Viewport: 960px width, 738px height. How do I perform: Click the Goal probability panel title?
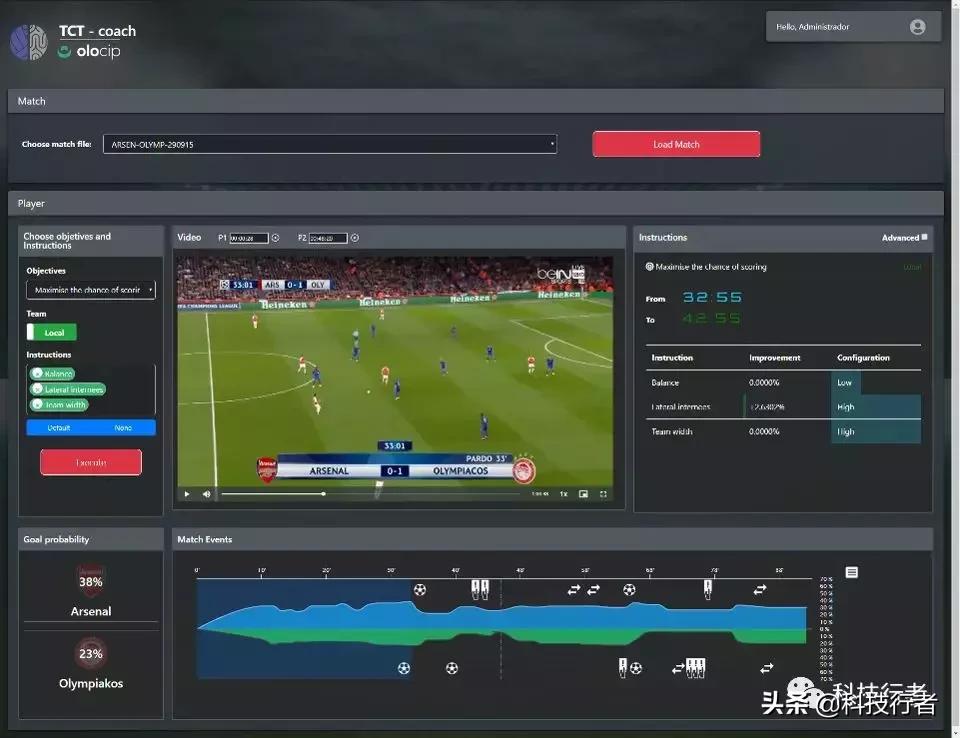pyautogui.click(x=56, y=540)
